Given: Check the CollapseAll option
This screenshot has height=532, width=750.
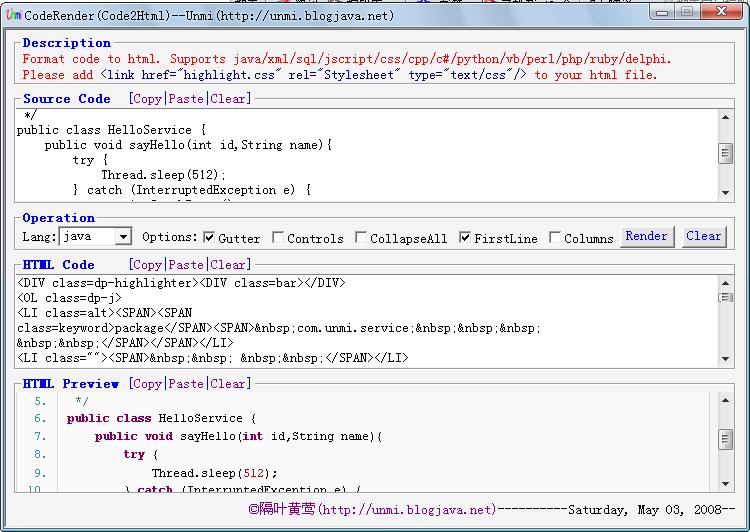Looking at the screenshot, I should (361, 238).
